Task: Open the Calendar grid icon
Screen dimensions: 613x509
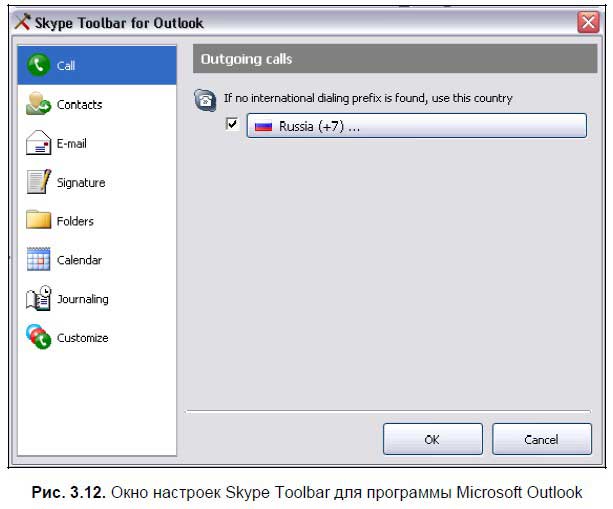Action: 38,260
